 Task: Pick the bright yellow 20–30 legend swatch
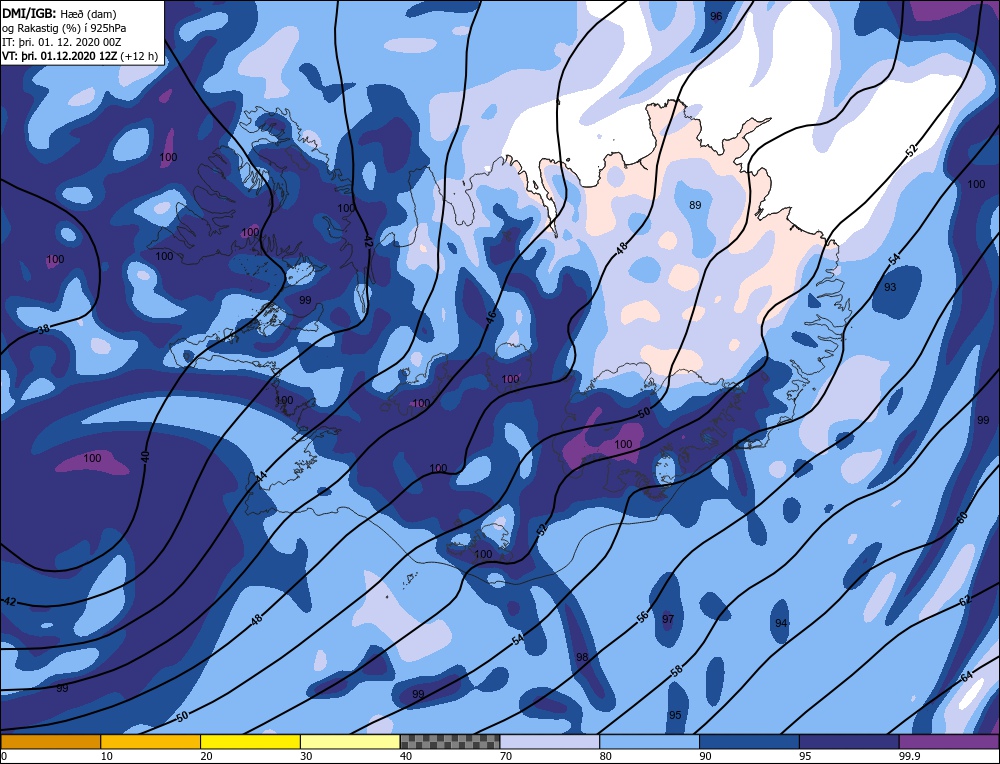coord(250,741)
